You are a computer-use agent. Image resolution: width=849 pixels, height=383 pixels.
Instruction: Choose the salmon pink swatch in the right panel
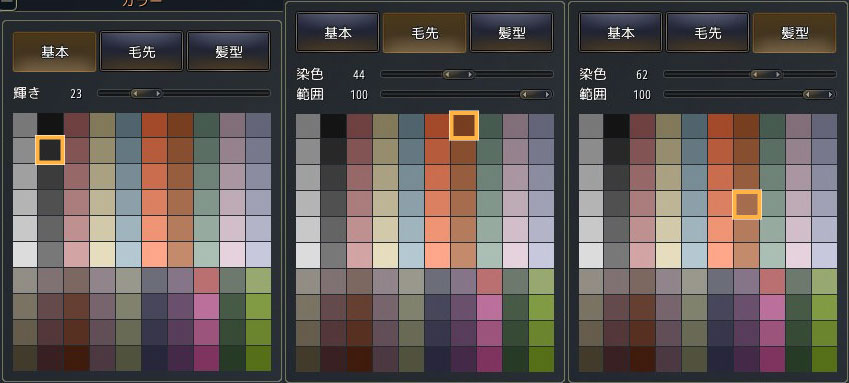click(773, 281)
